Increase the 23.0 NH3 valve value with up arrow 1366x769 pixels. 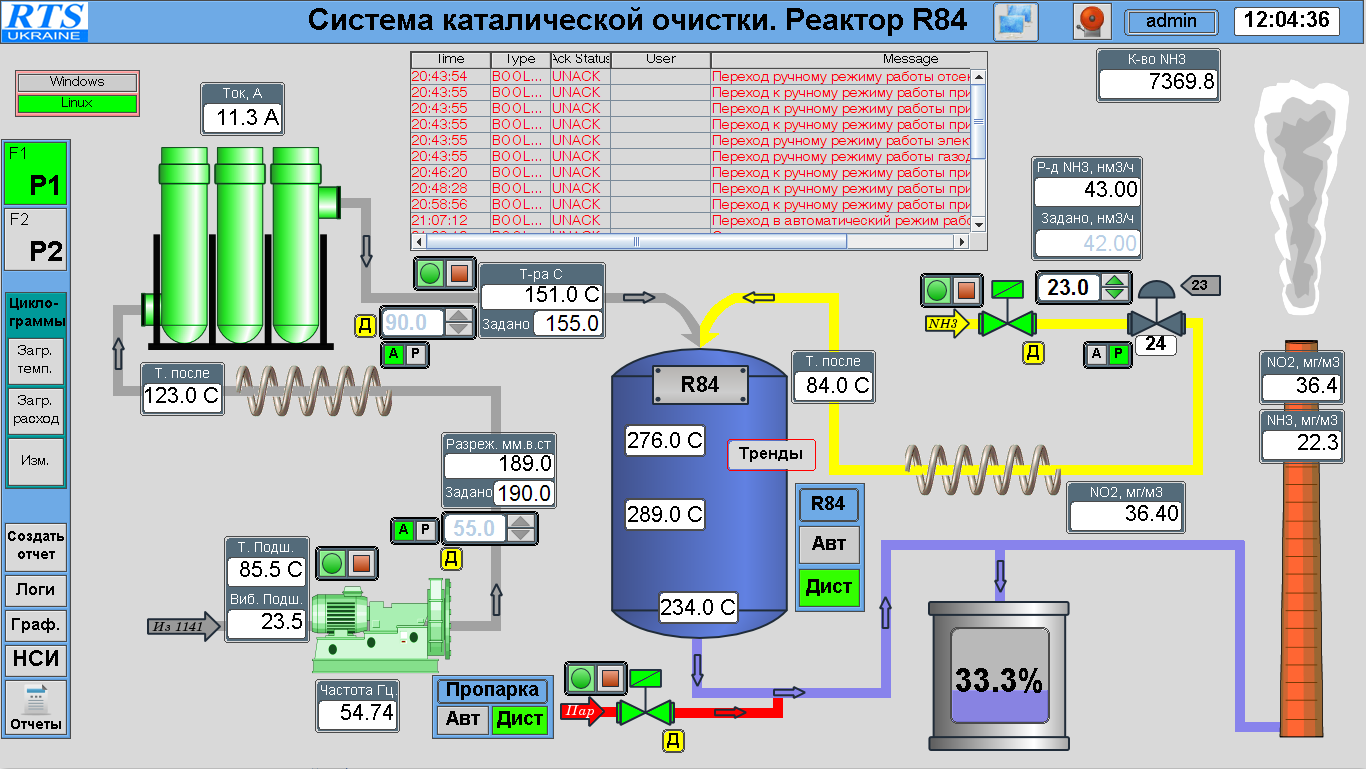tap(1115, 281)
